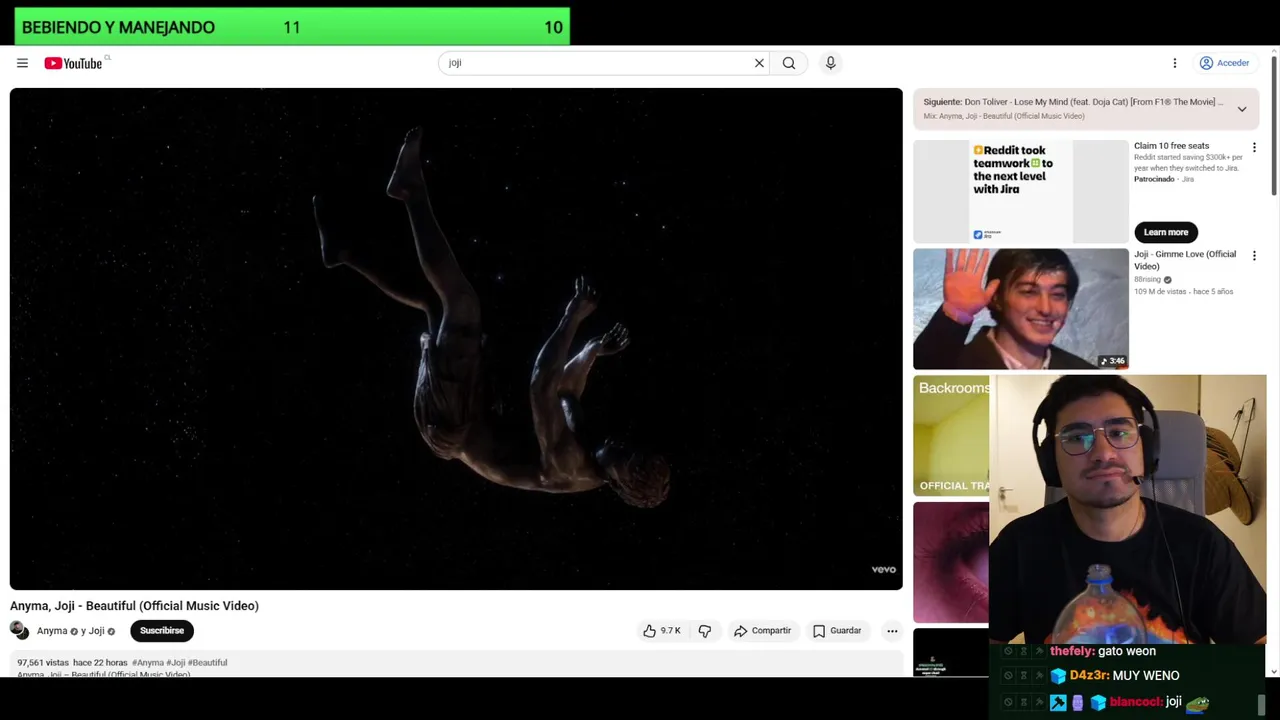Open the YouTube hamburger guide menu
Screen dimensions: 1280x720
pos(22,63)
